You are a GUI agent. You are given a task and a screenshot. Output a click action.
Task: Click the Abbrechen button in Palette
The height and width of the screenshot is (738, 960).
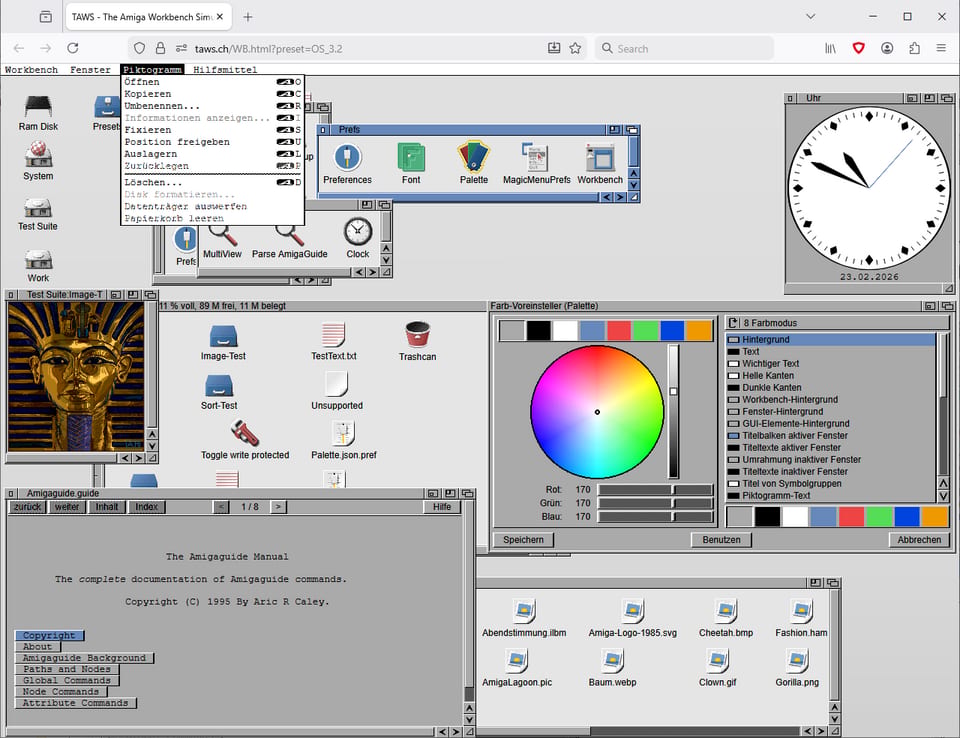[x=919, y=540]
